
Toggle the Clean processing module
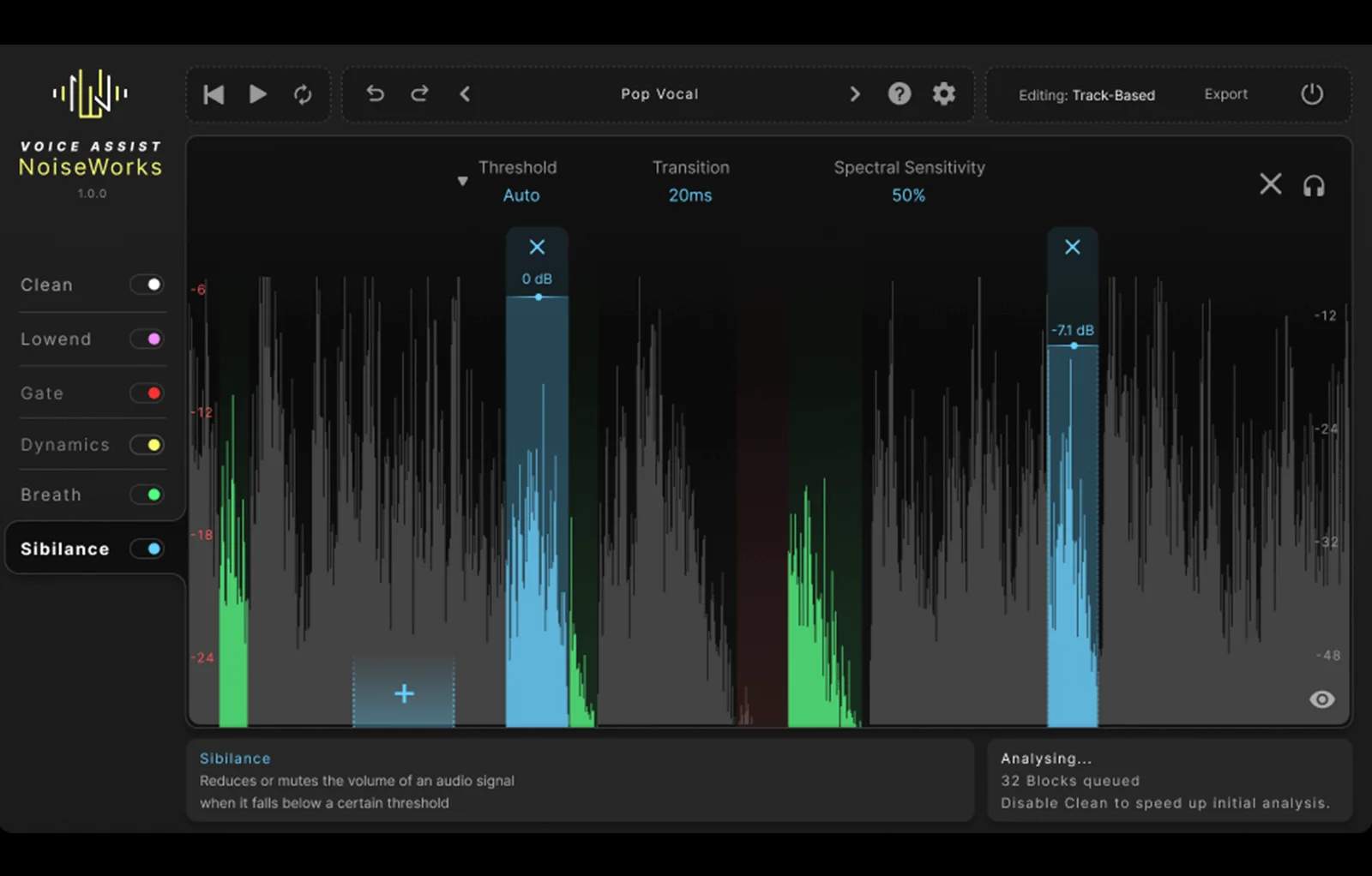(147, 285)
